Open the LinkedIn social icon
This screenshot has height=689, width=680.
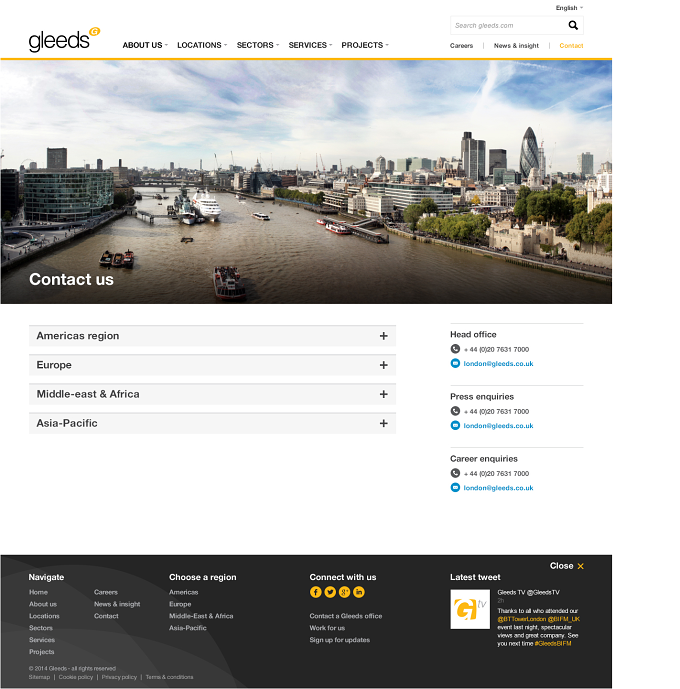[x=359, y=592]
